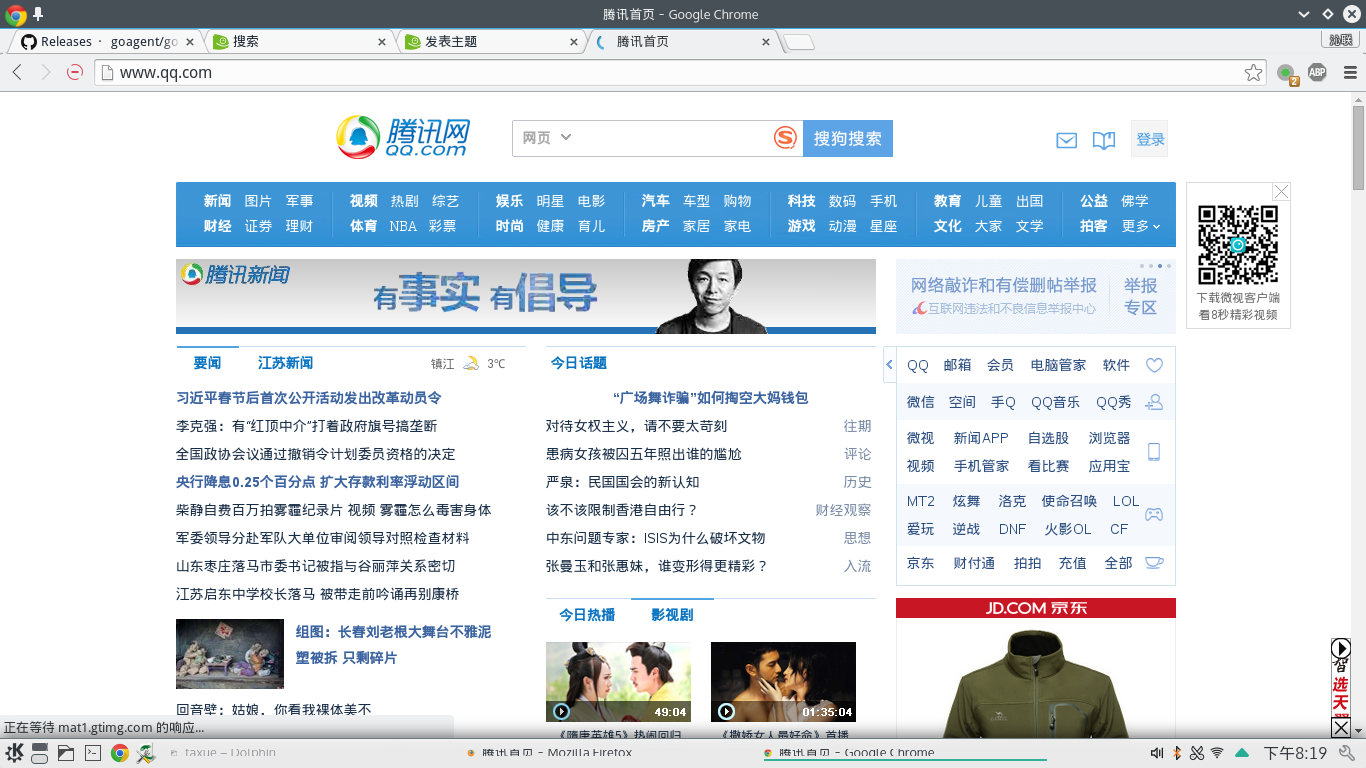Open the 长春刘老根大舞台 photo thumbnail

[x=230, y=654]
